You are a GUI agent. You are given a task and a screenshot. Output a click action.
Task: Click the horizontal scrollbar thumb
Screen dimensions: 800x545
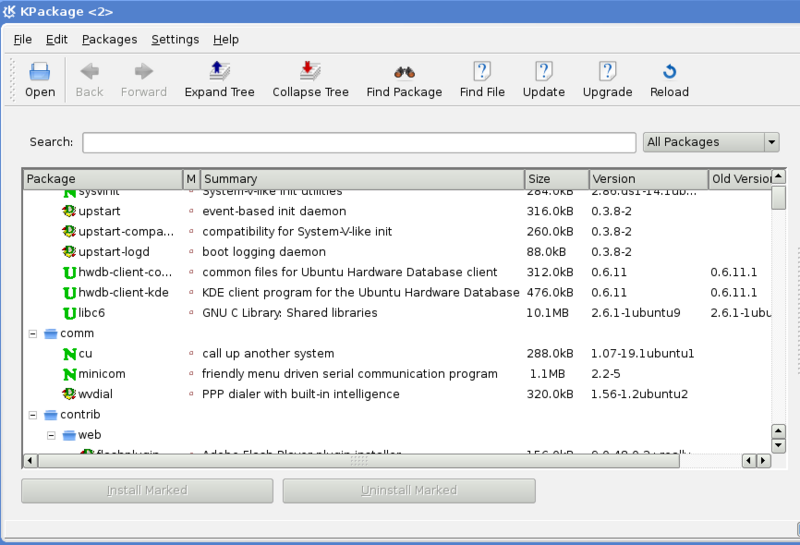359,461
